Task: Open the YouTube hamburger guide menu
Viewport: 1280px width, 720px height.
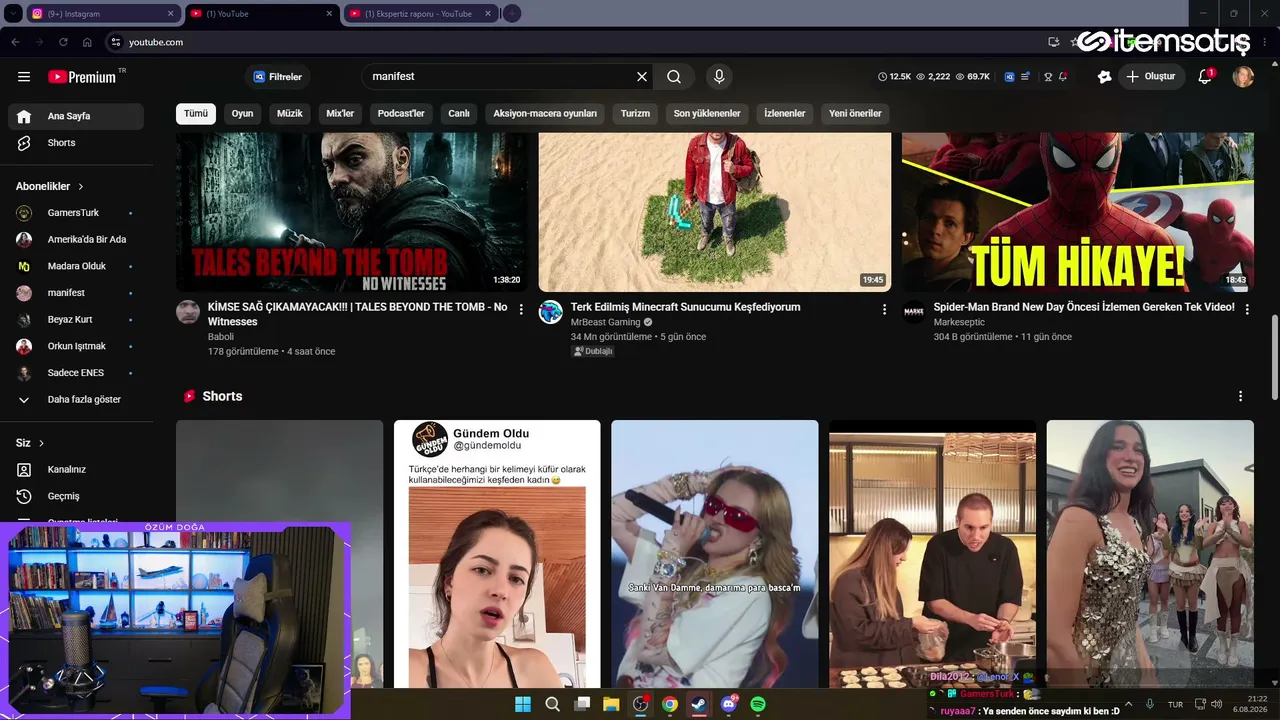Action: coord(24,77)
